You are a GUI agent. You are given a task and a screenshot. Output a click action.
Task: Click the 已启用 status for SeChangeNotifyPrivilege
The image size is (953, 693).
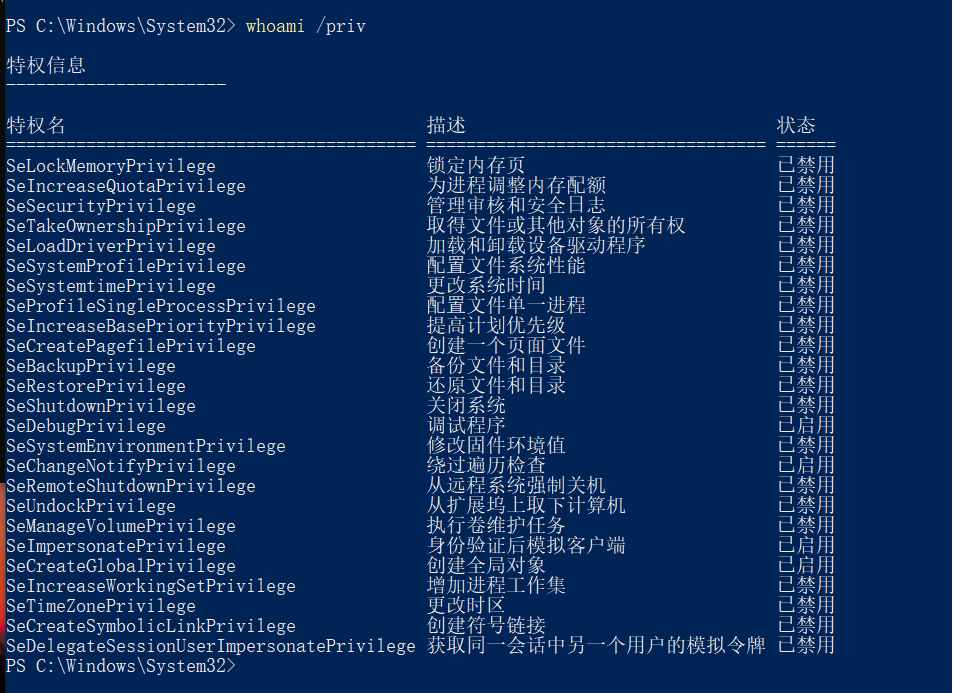(806, 466)
